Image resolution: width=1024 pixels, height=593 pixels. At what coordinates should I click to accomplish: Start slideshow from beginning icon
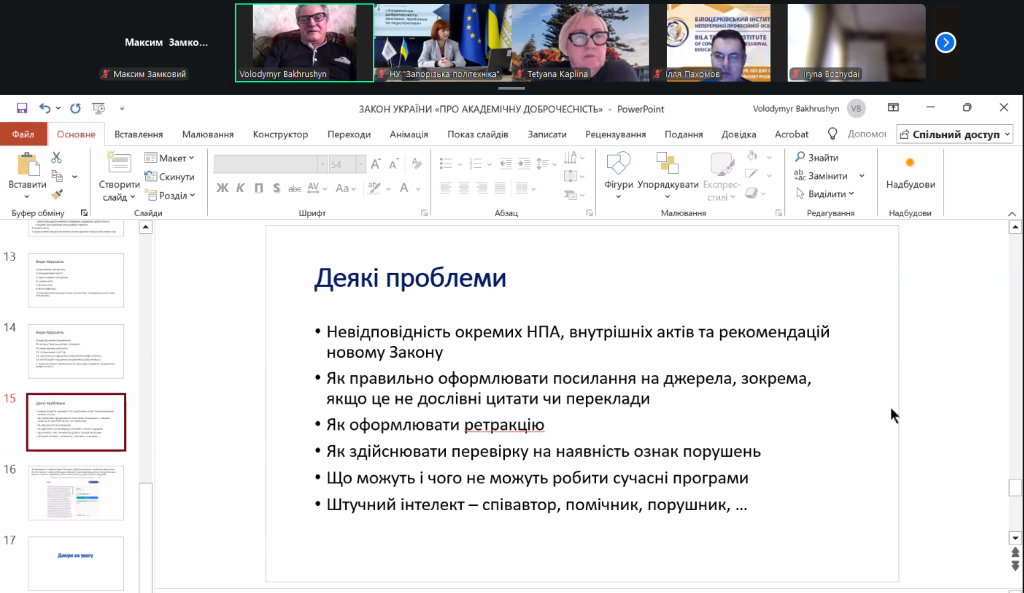[97, 108]
